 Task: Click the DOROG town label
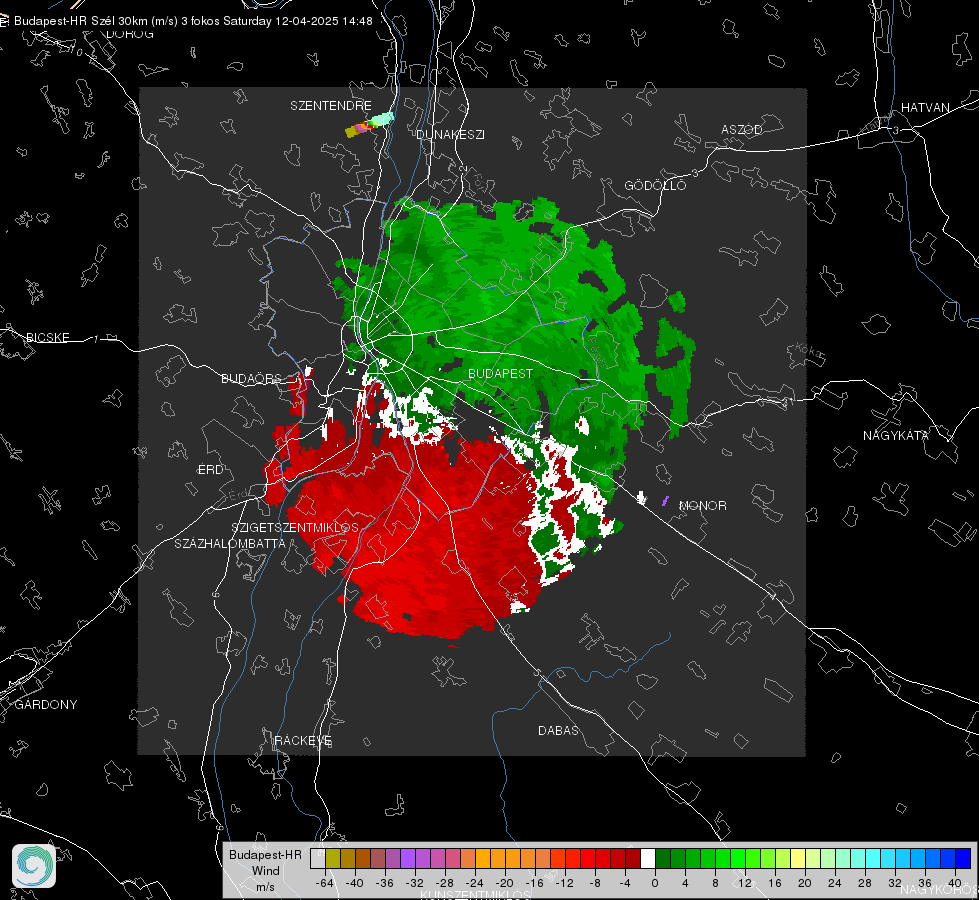pyautogui.click(x=130, y=34)
